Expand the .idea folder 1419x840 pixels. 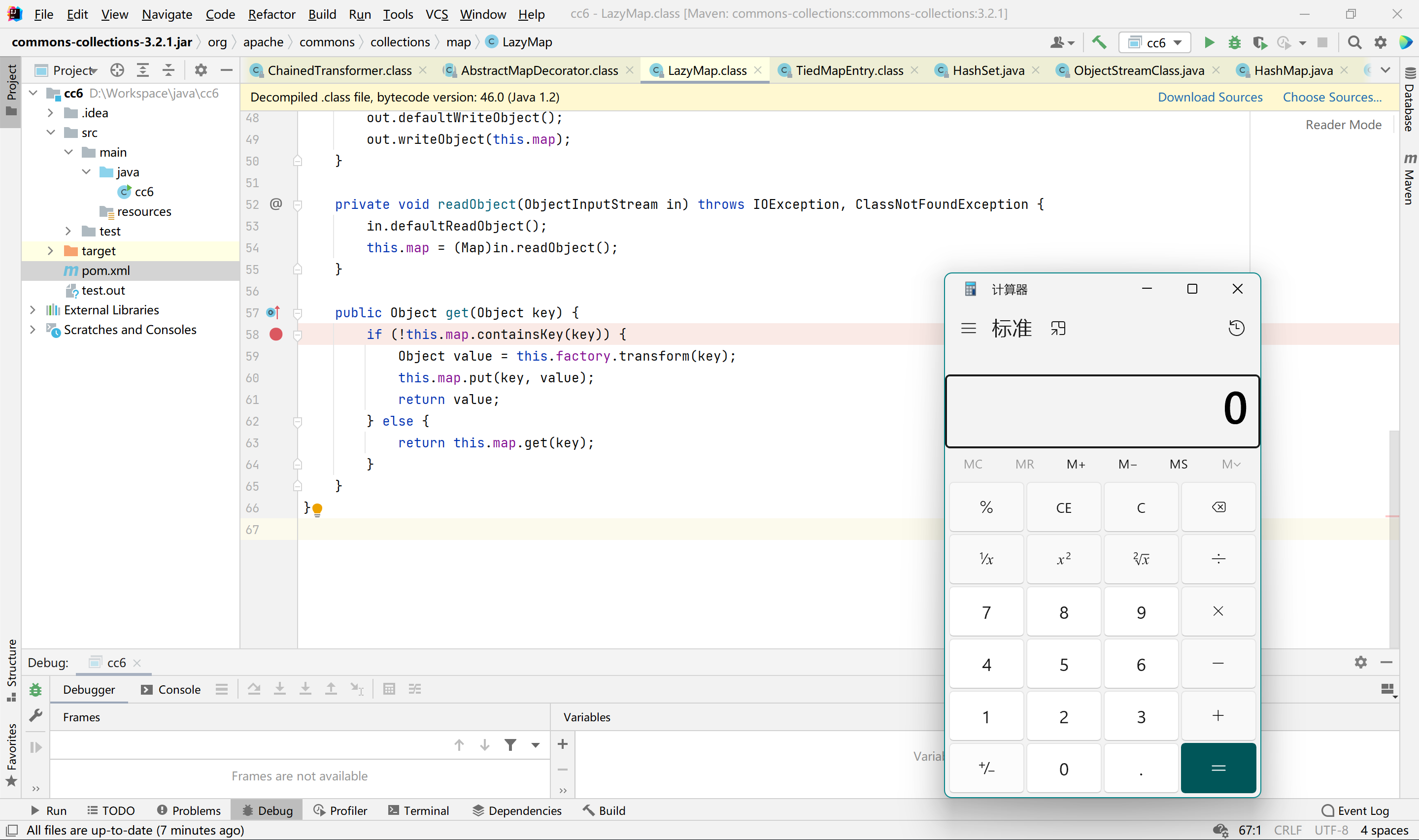coord(50,113)
